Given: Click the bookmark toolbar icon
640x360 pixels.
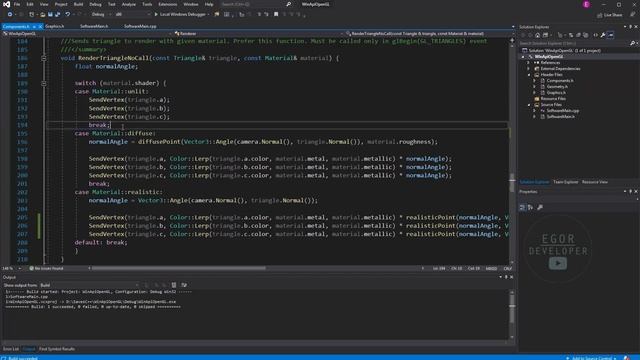Looking at the screenshot, I should click(x=276, y=14).
